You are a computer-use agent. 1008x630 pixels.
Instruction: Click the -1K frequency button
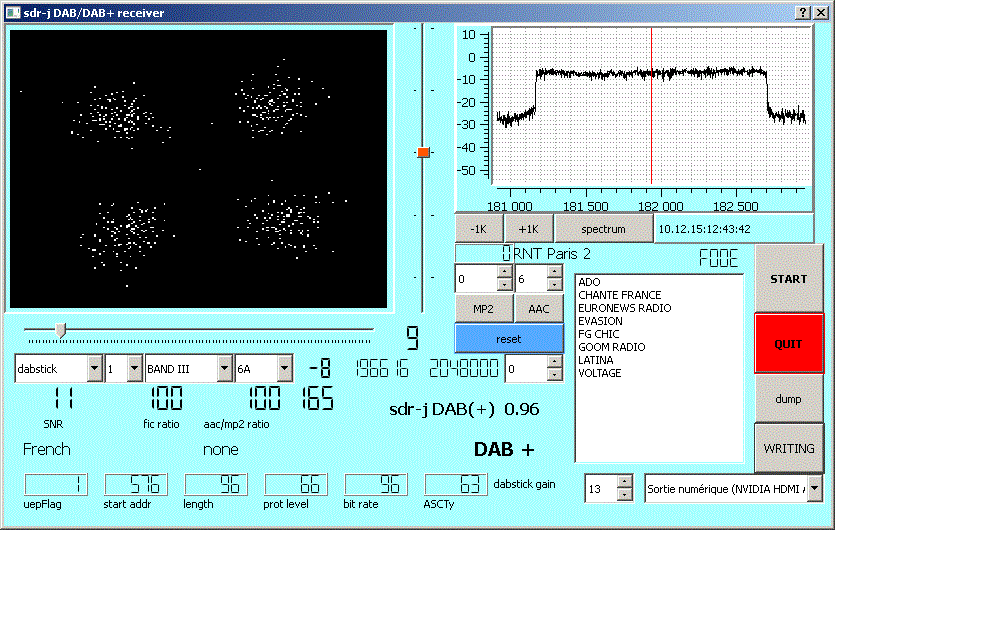[x=478, y=229]
